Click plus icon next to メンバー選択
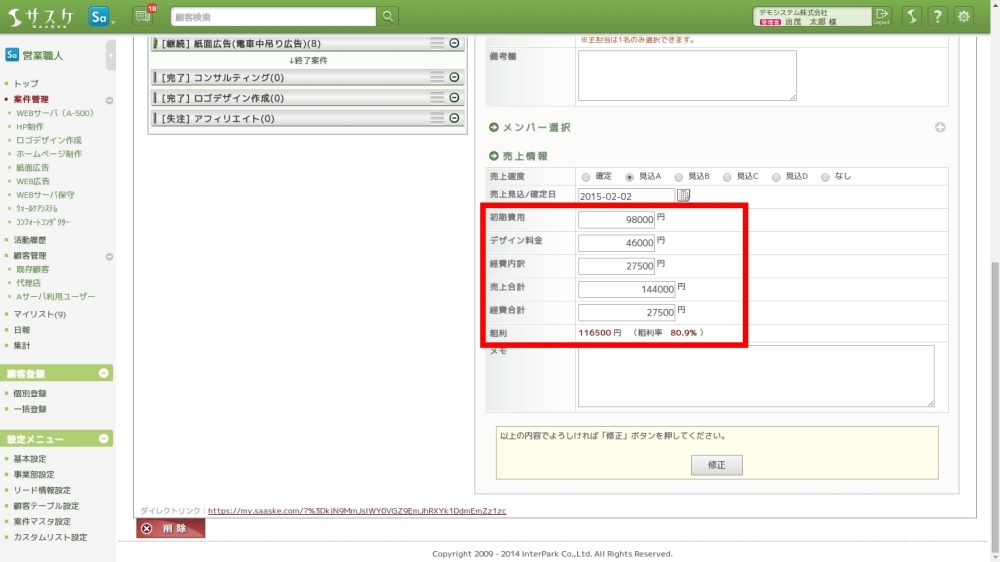Image resolution: width=1000 pixels, height=562 pixels. [940, 127]
